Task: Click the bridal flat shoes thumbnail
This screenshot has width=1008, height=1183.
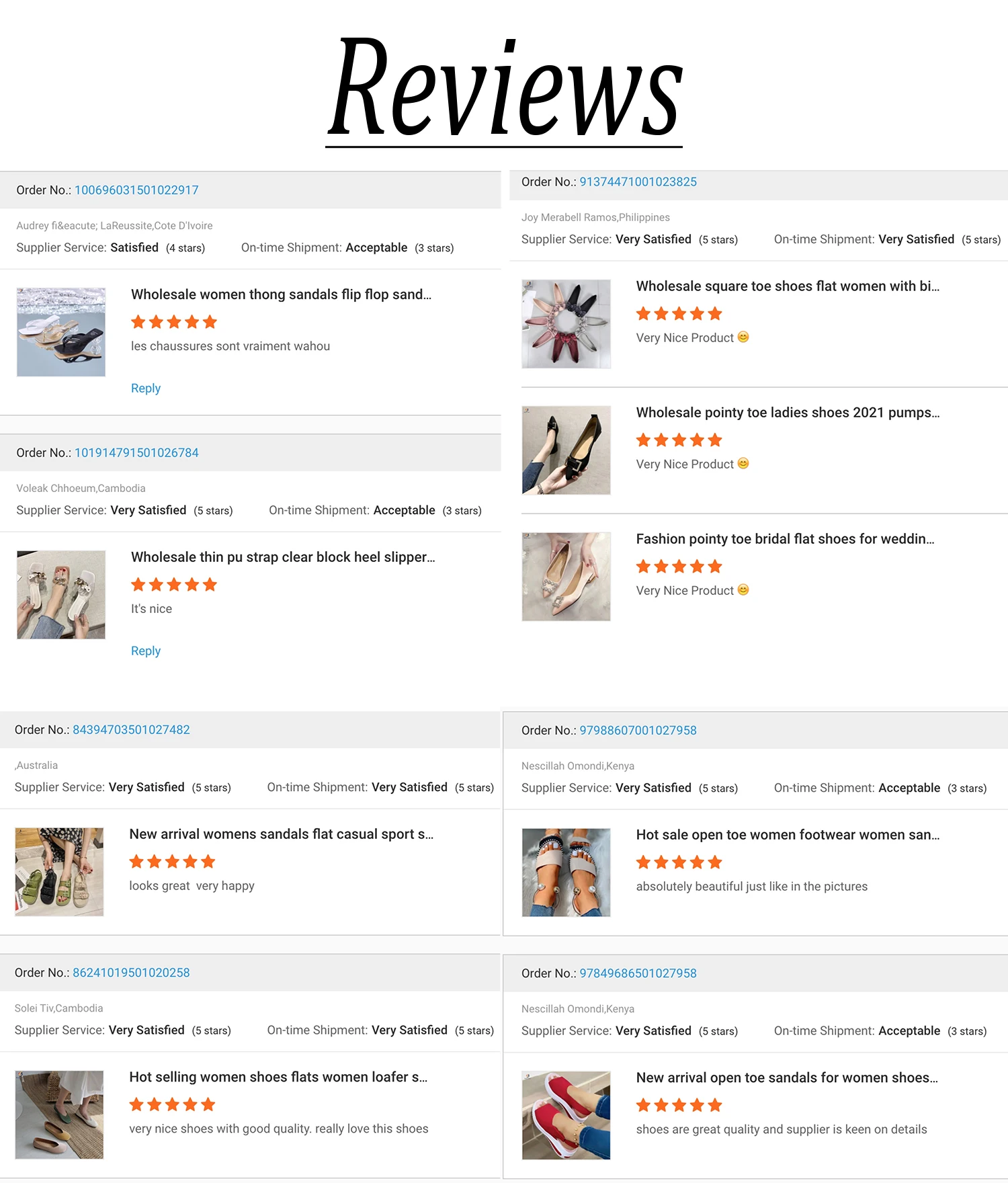Action: 566,577
